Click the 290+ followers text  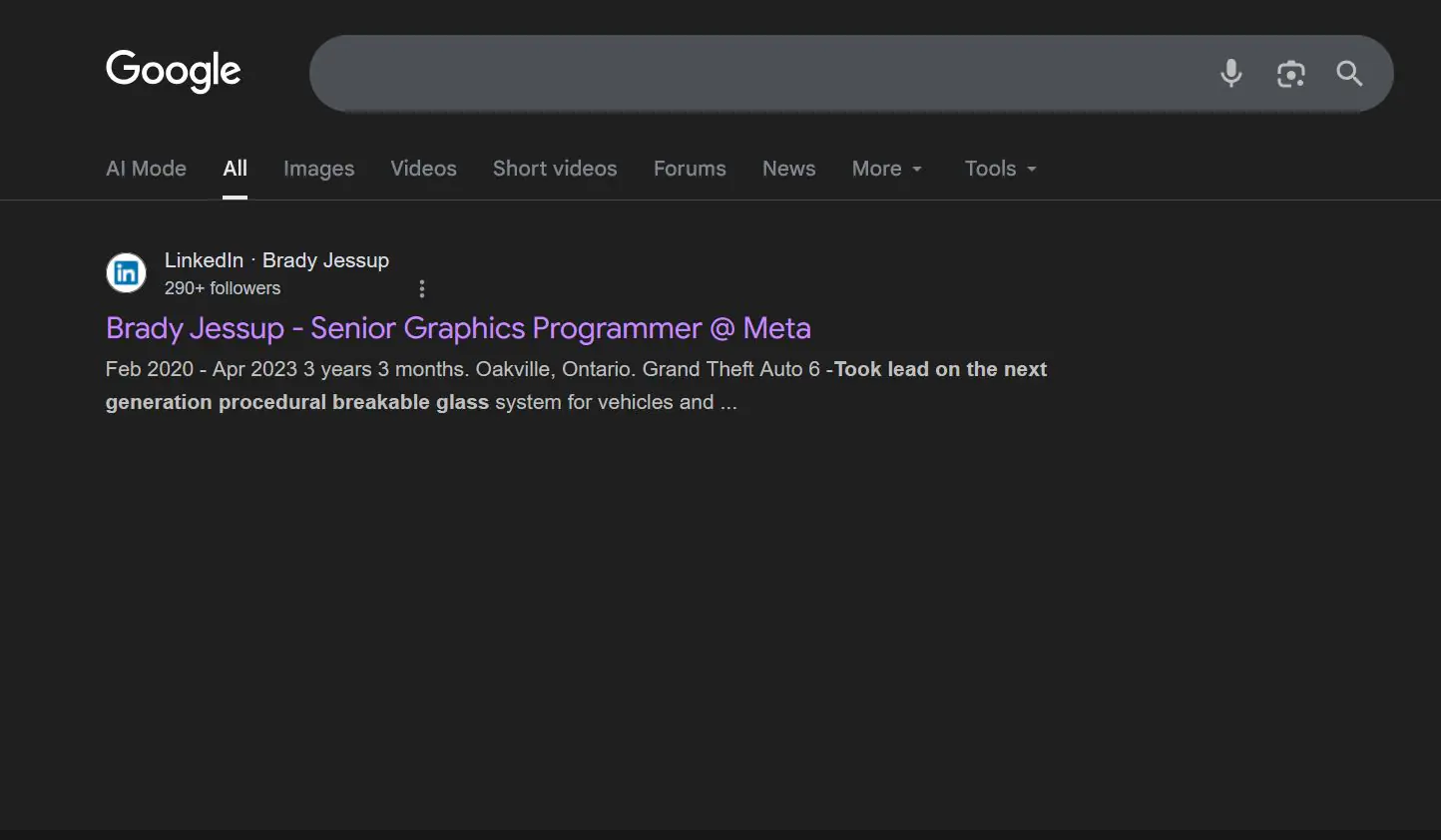[x=223, y=288]
